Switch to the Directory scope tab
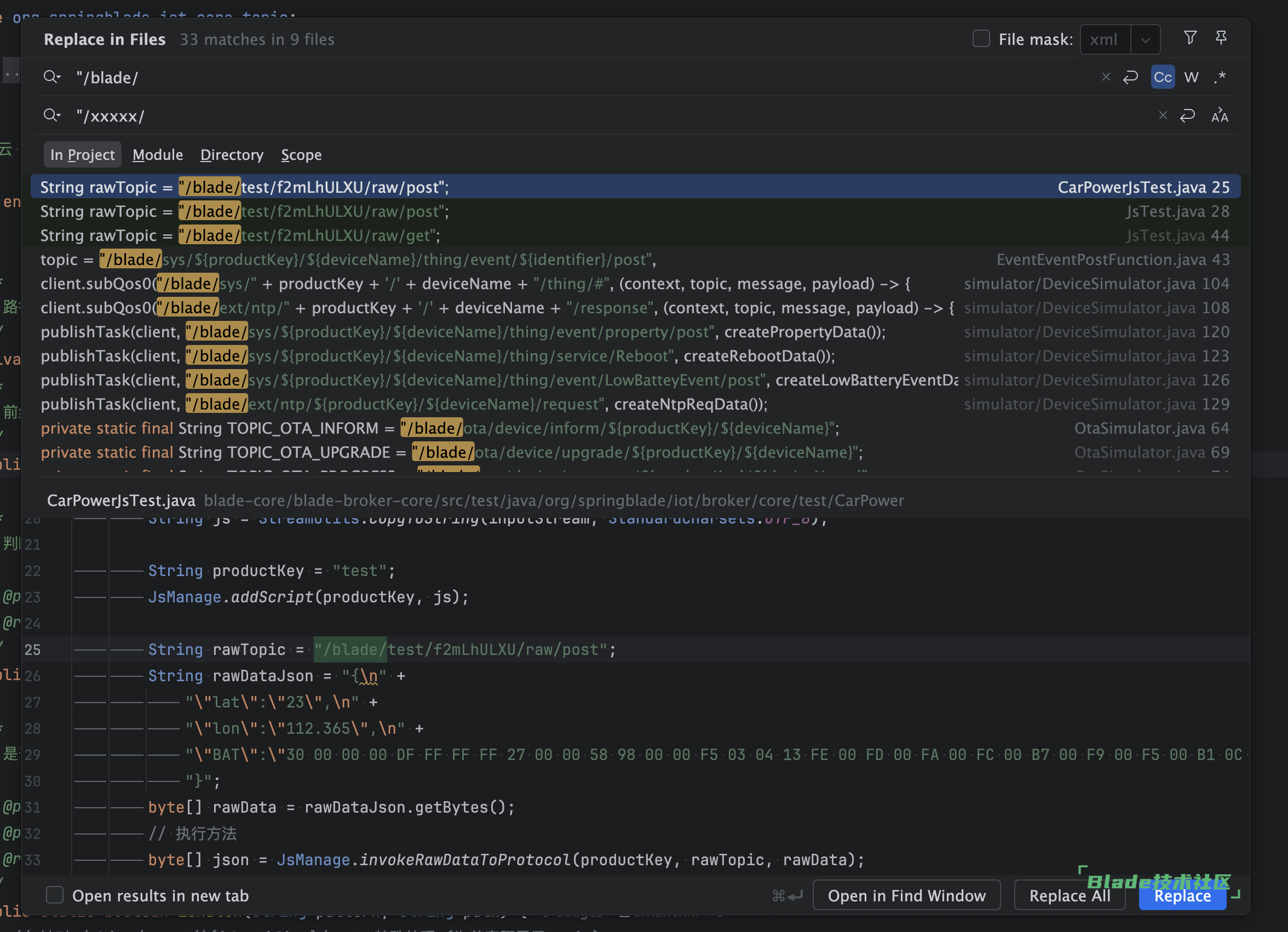 pos(232,154)
